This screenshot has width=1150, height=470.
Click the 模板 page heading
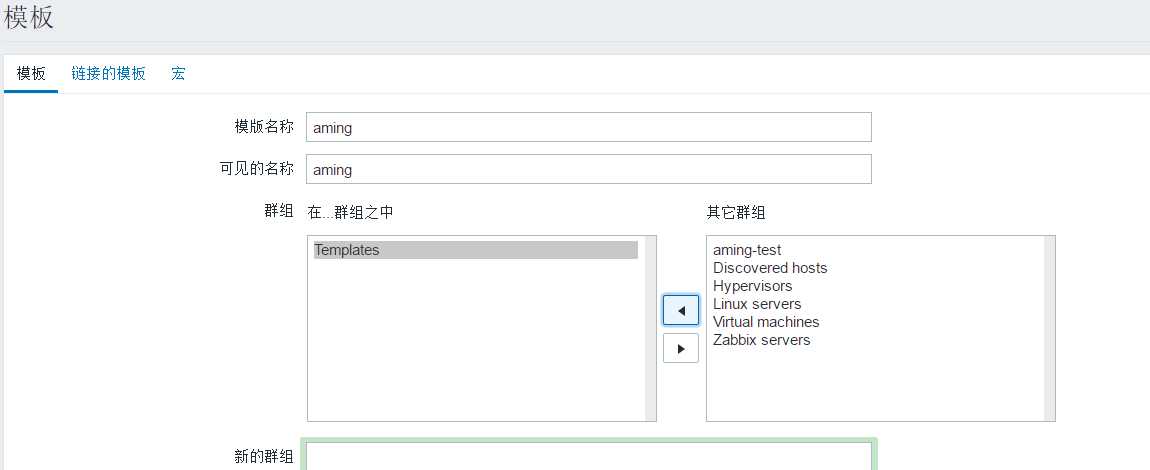29,17
